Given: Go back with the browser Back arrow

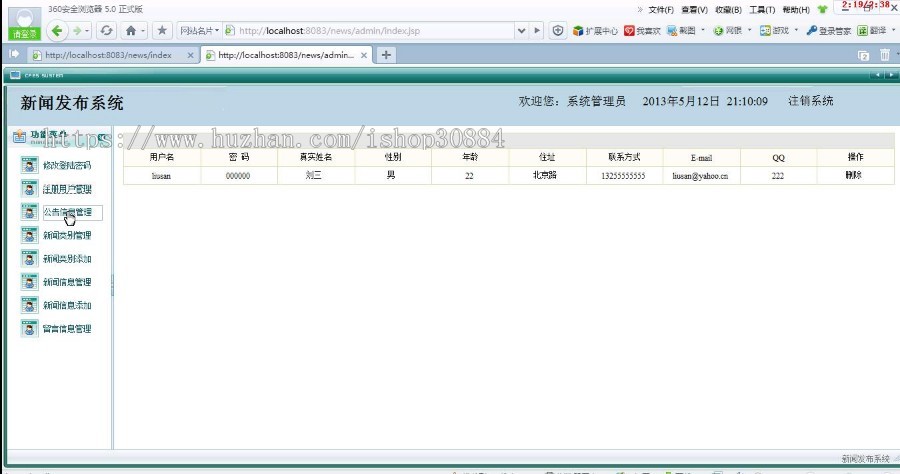Looking at the screenshot, I should tap(56, 30).
